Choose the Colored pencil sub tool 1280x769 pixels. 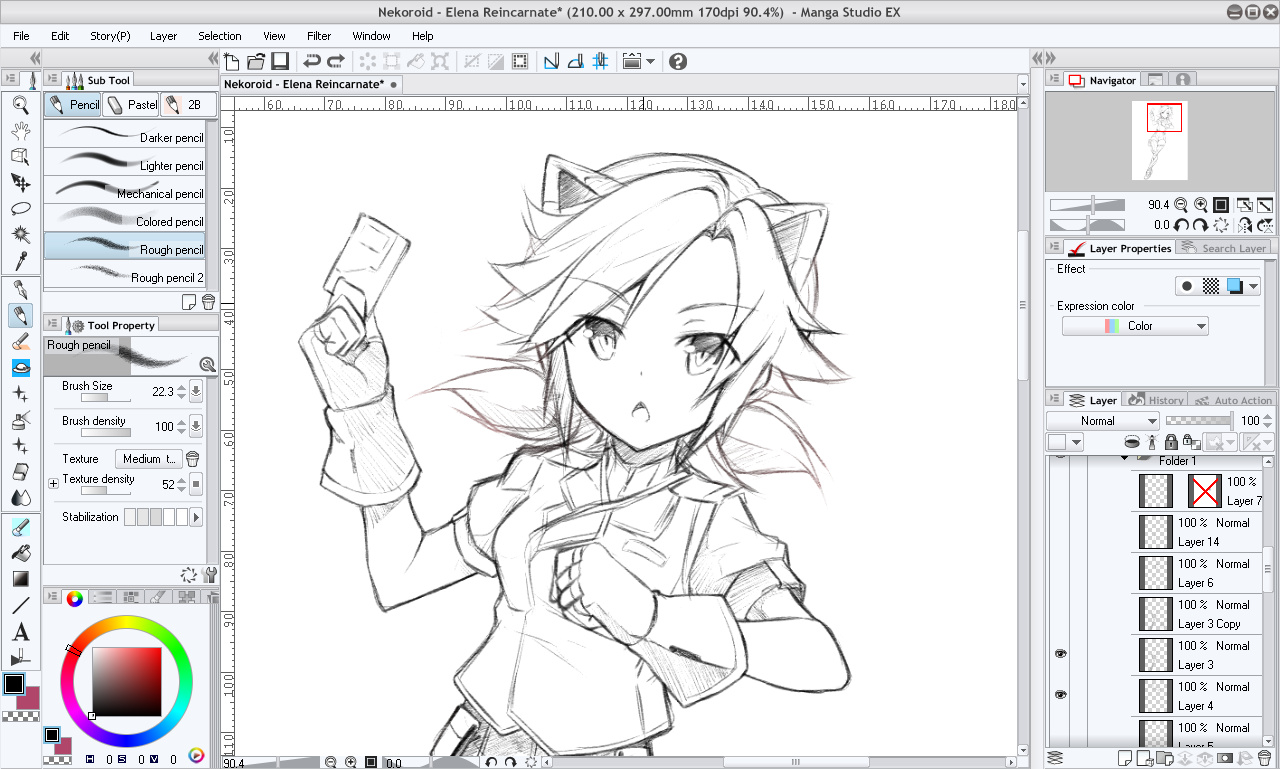tap(125, 218)
